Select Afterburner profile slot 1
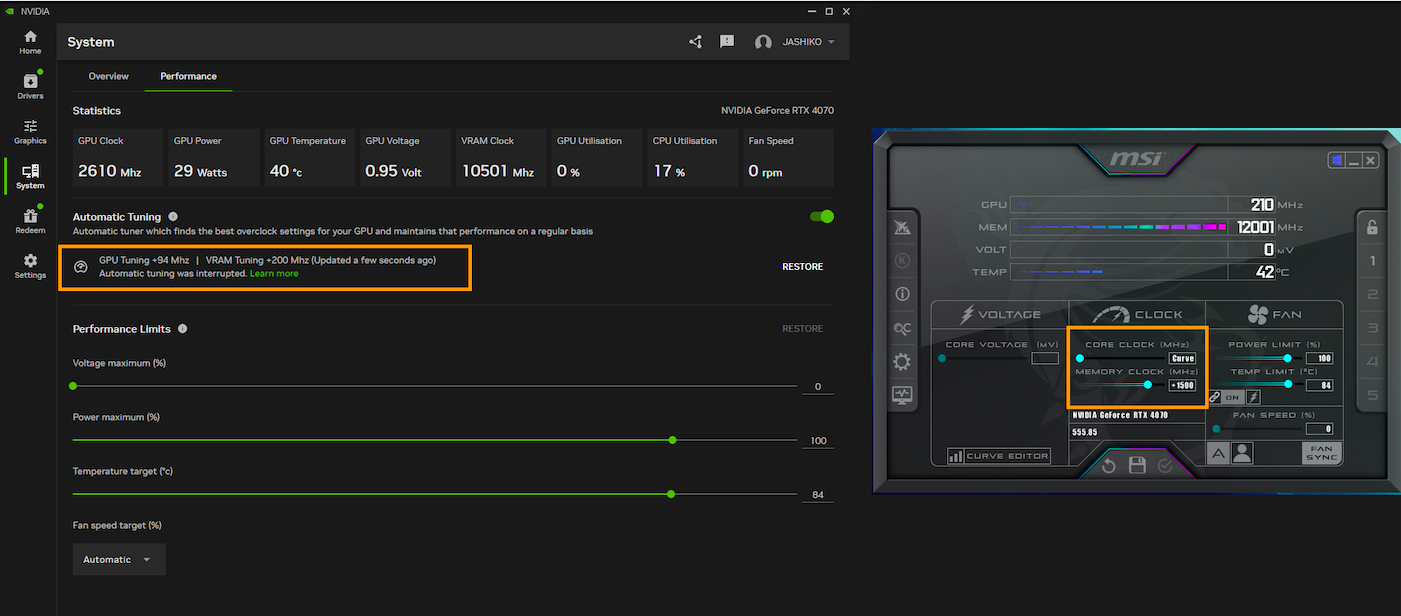The width and height of the screenshot is (1401, 616). point(1372,261)
